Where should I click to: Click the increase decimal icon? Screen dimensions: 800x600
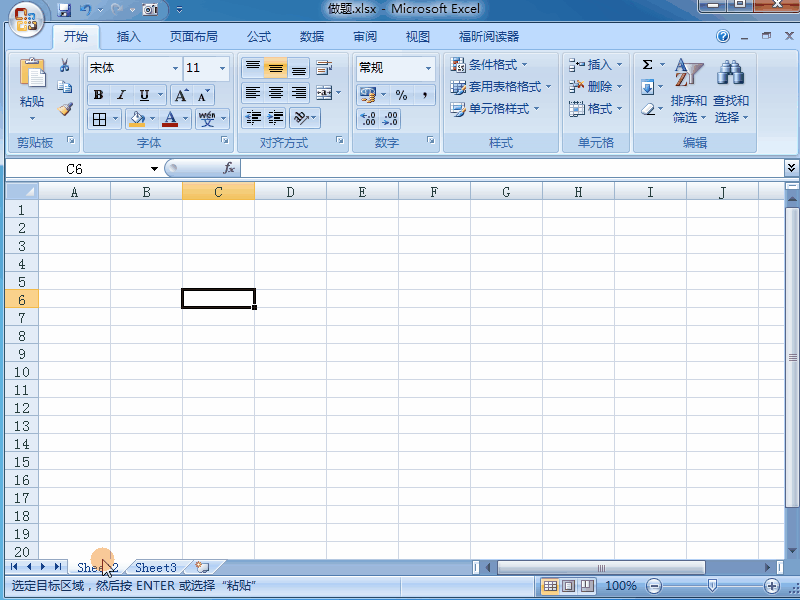(367, 118)
